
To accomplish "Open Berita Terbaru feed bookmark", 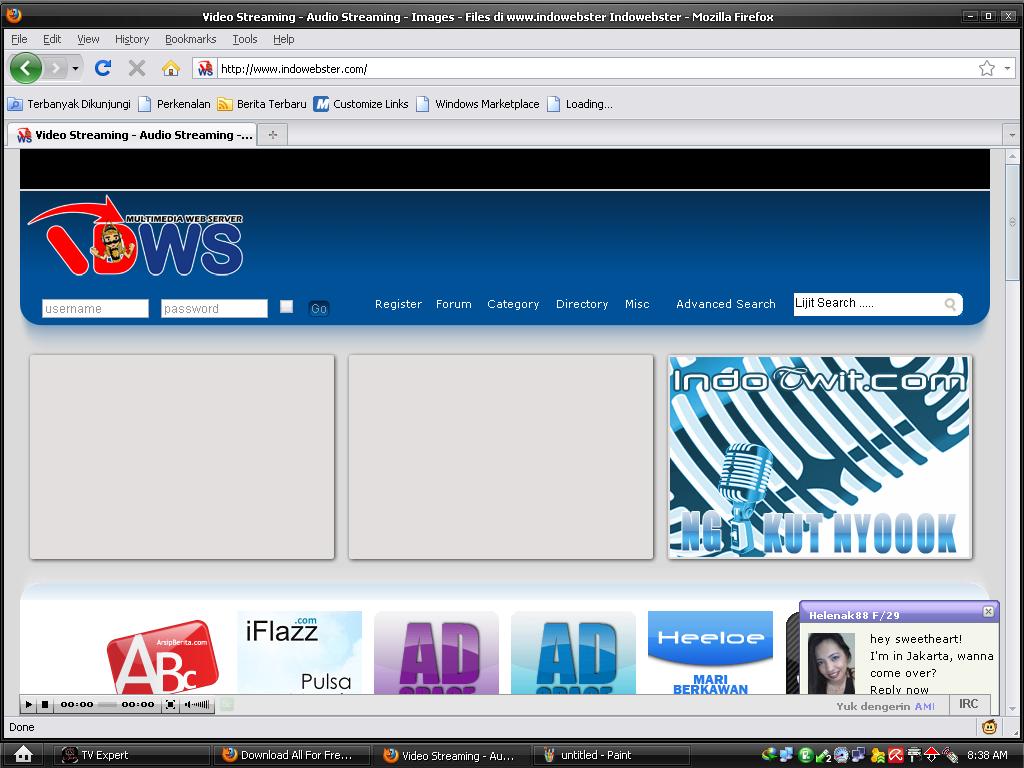I will tap(262, 104).
